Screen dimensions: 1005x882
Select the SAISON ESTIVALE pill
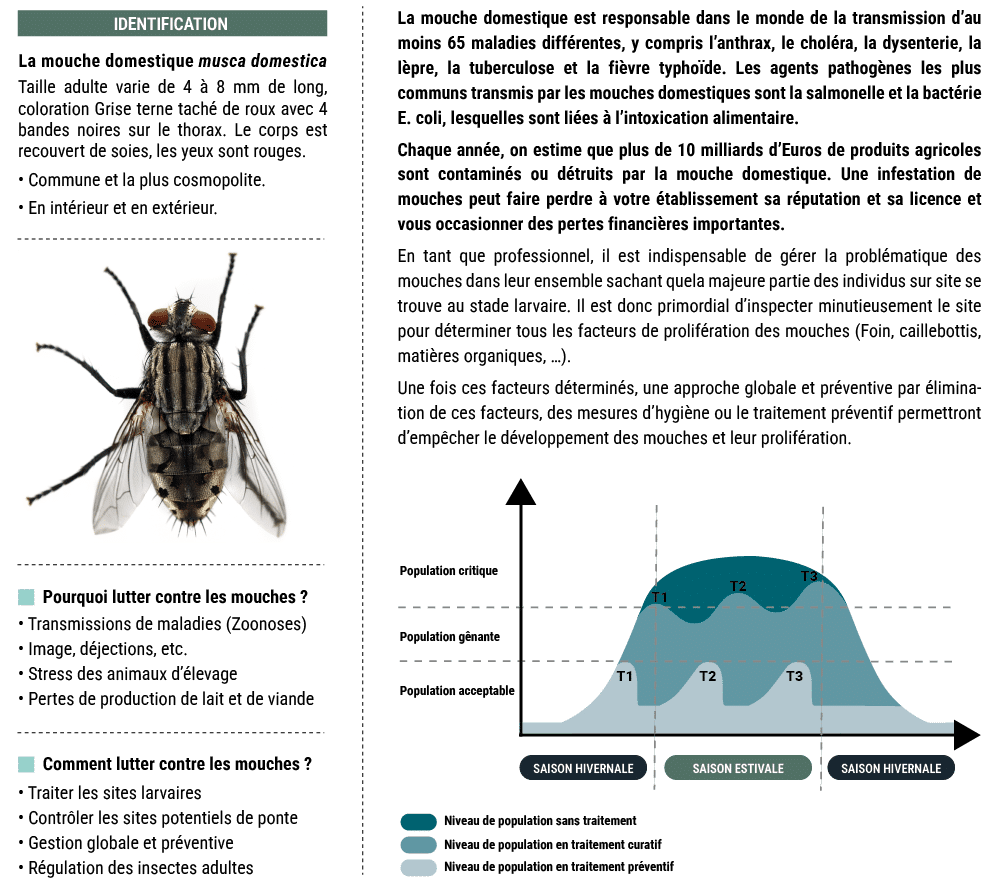click(738, 768)
